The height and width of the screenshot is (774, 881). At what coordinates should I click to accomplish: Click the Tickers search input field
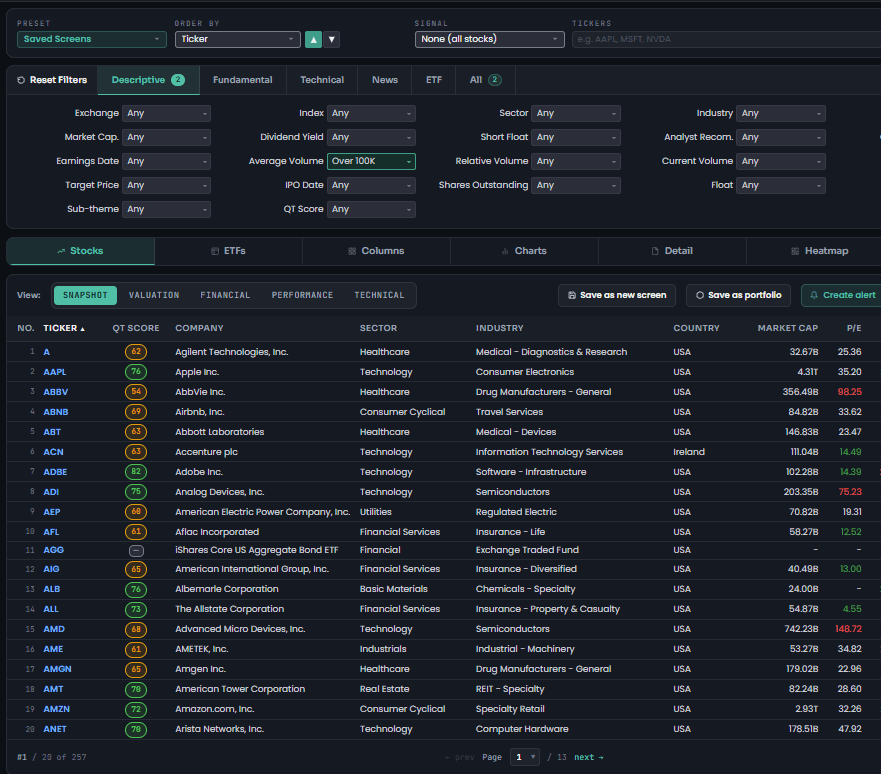point(726,39)
